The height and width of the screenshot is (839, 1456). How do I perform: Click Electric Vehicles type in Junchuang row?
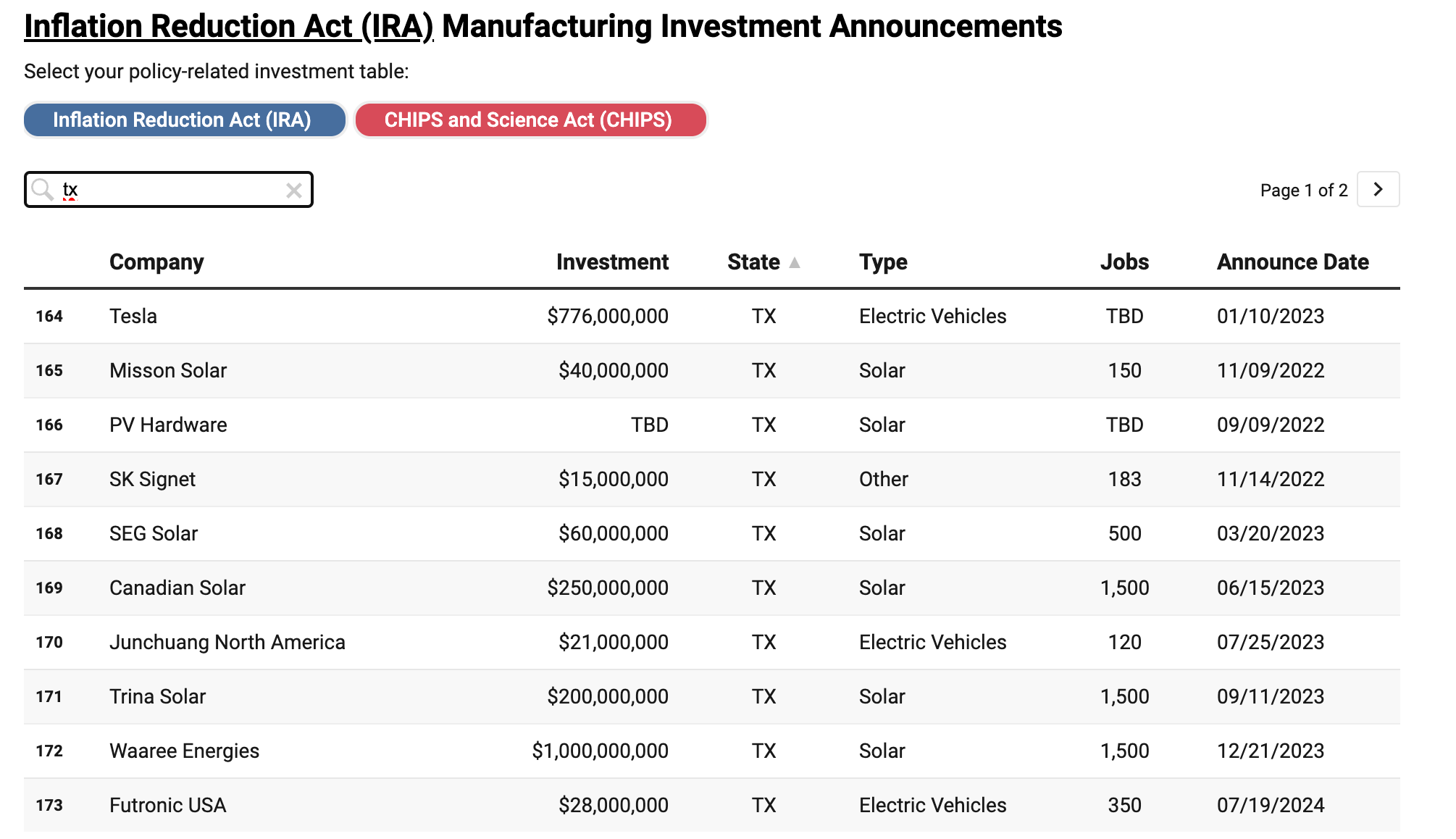click(x=933, y=642)
